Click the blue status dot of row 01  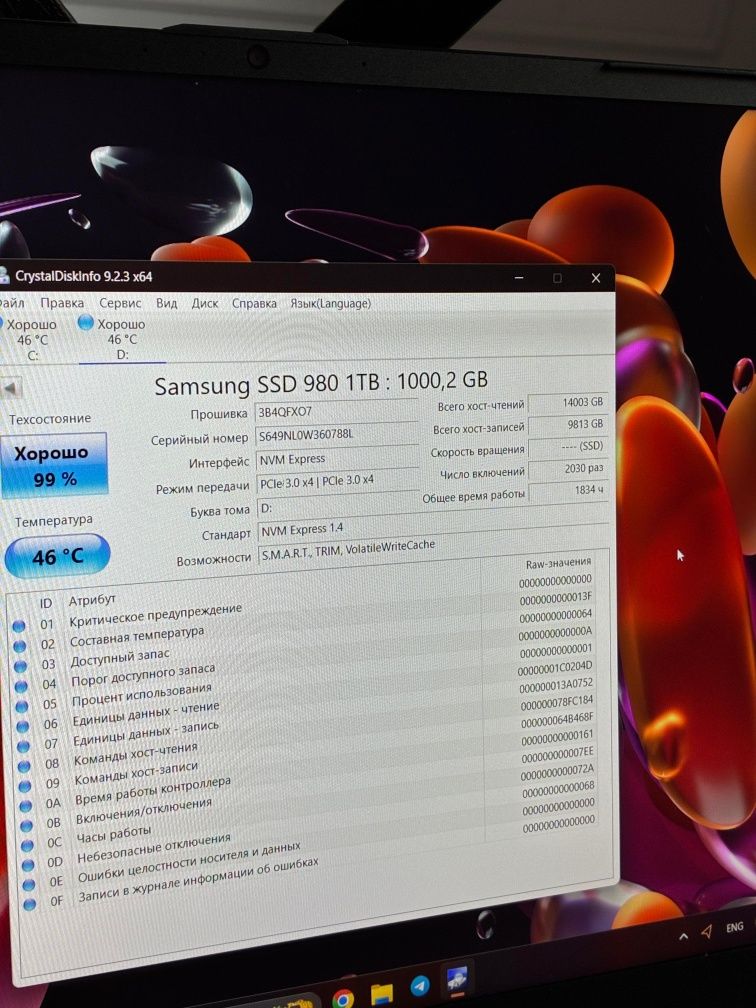point(19,626)
